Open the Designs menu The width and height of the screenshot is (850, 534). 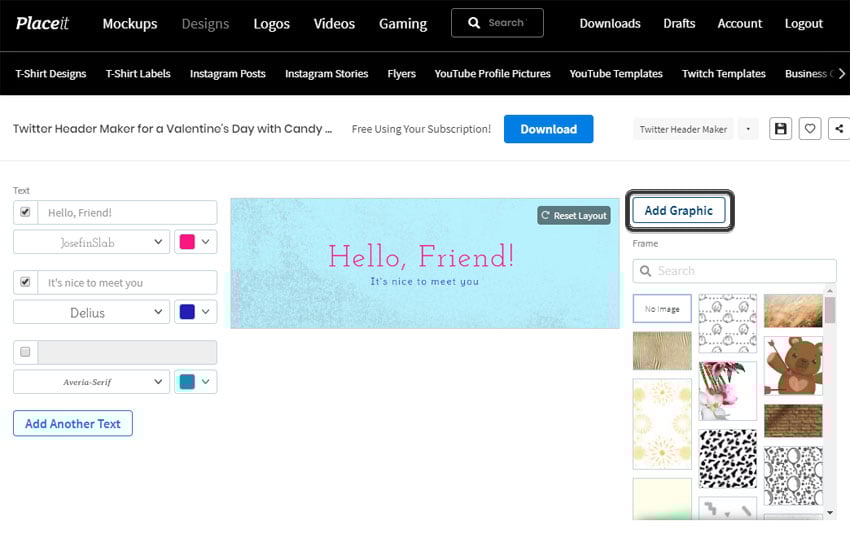205,24
